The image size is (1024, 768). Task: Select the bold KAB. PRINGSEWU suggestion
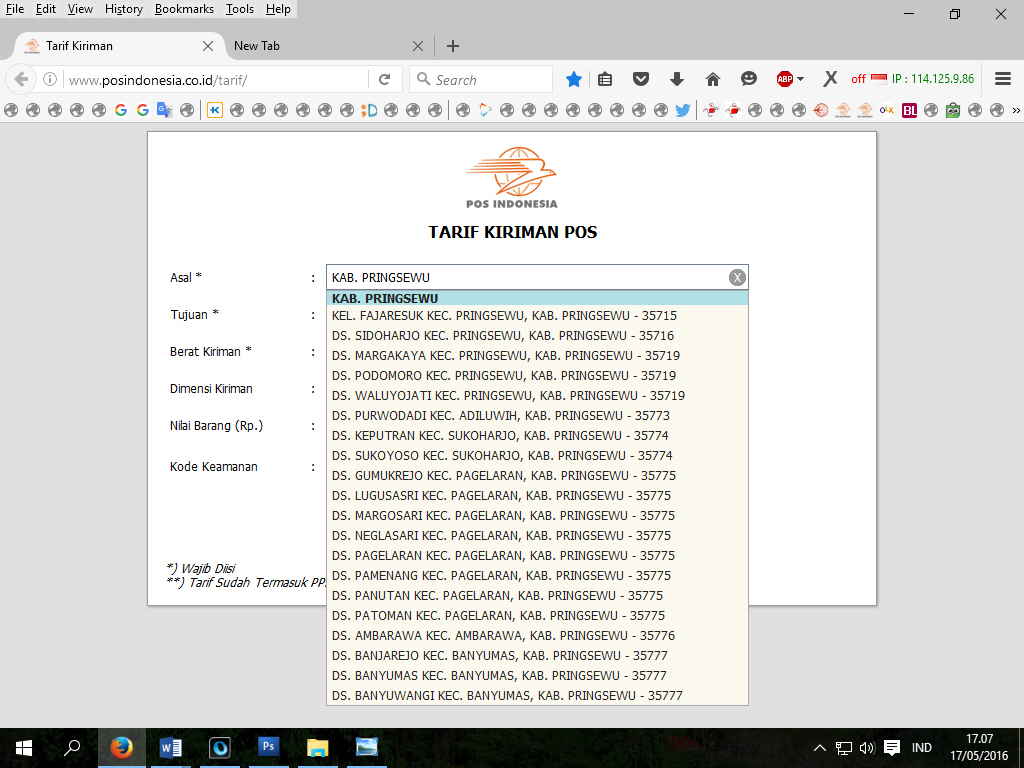click(x=537, y=298)
